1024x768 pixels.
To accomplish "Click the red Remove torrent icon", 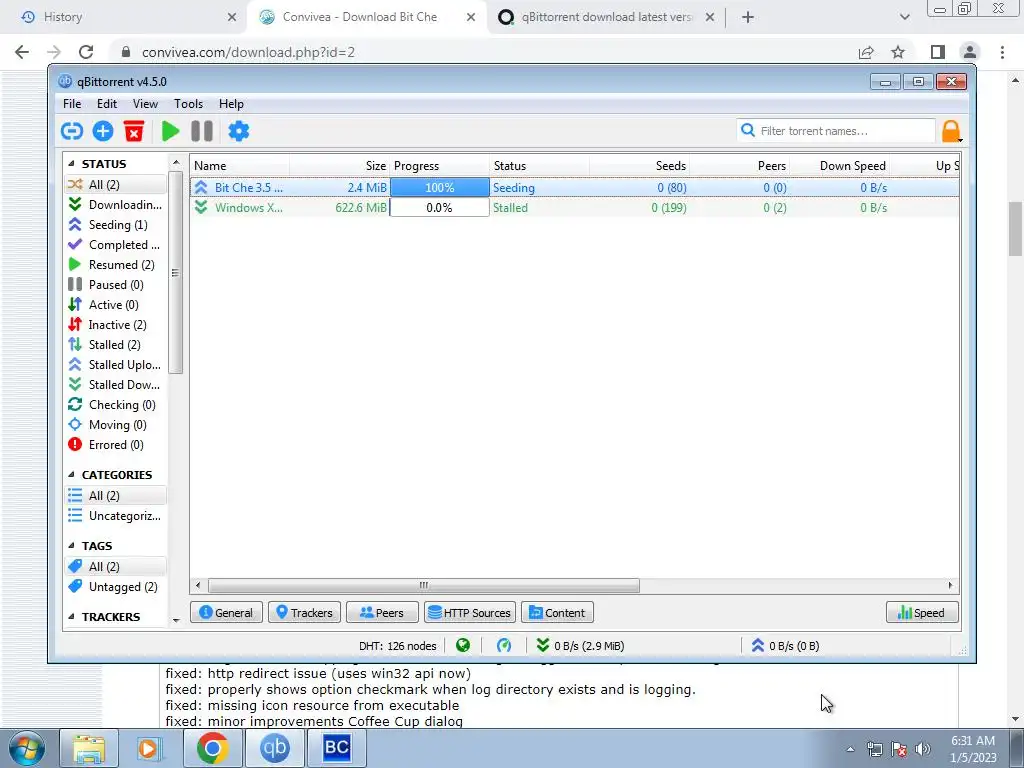I will pyautogui.click(x=134, y=131).
